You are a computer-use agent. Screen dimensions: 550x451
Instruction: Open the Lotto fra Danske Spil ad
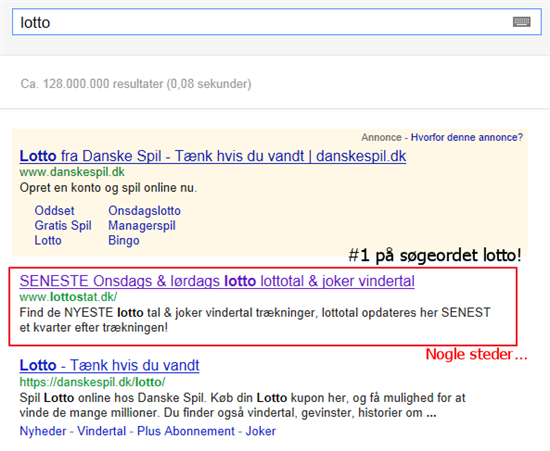(213, 156)
